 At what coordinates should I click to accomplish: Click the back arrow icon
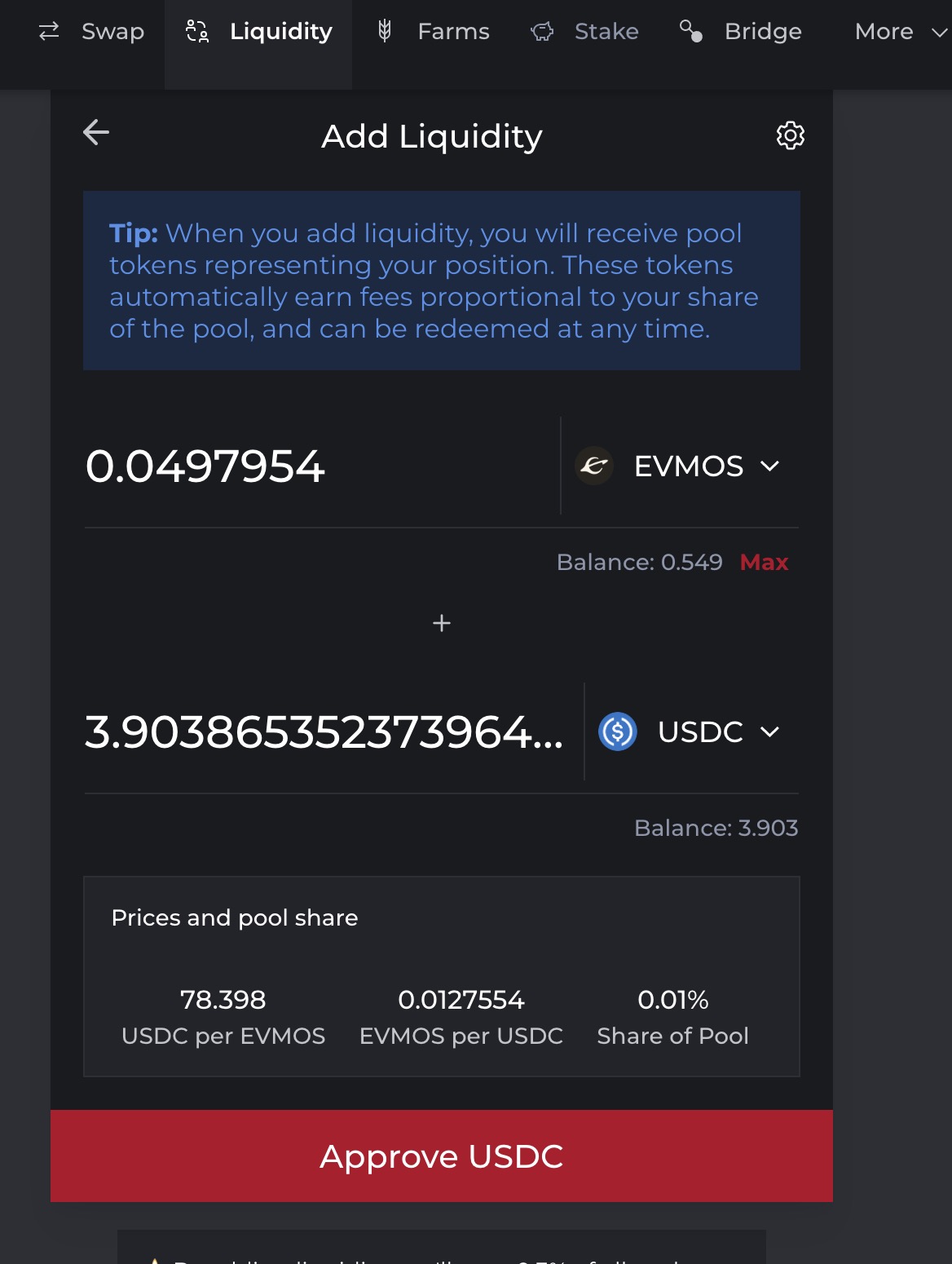(96, 133)
